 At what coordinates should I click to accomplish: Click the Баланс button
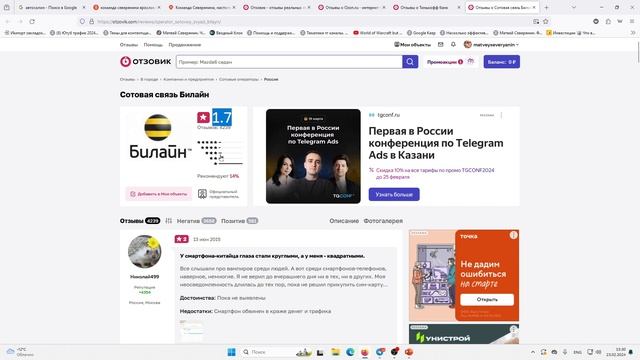coord(502,62)
